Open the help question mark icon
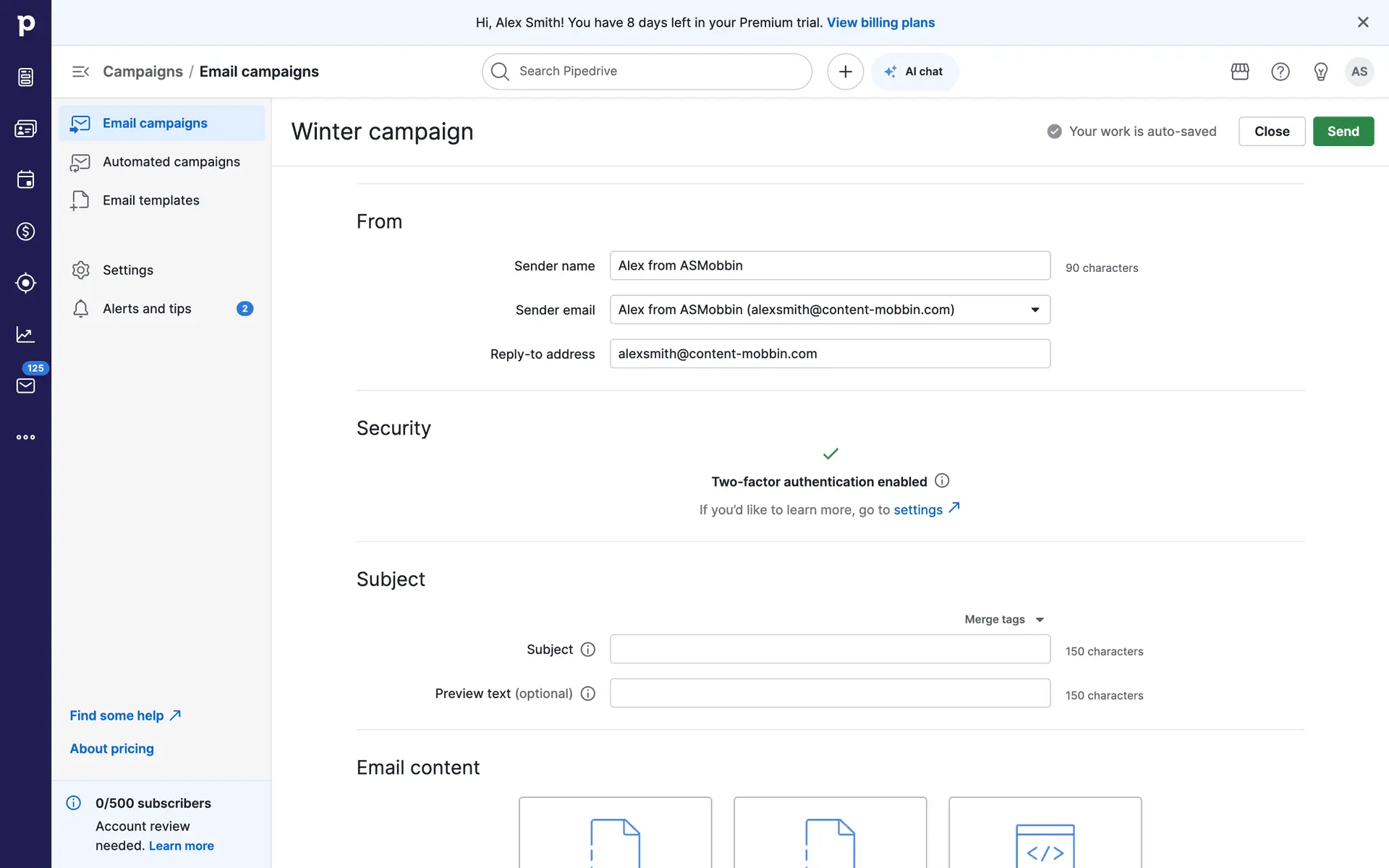This screenshot has height=868, width=1389. tap(1280, 72)
